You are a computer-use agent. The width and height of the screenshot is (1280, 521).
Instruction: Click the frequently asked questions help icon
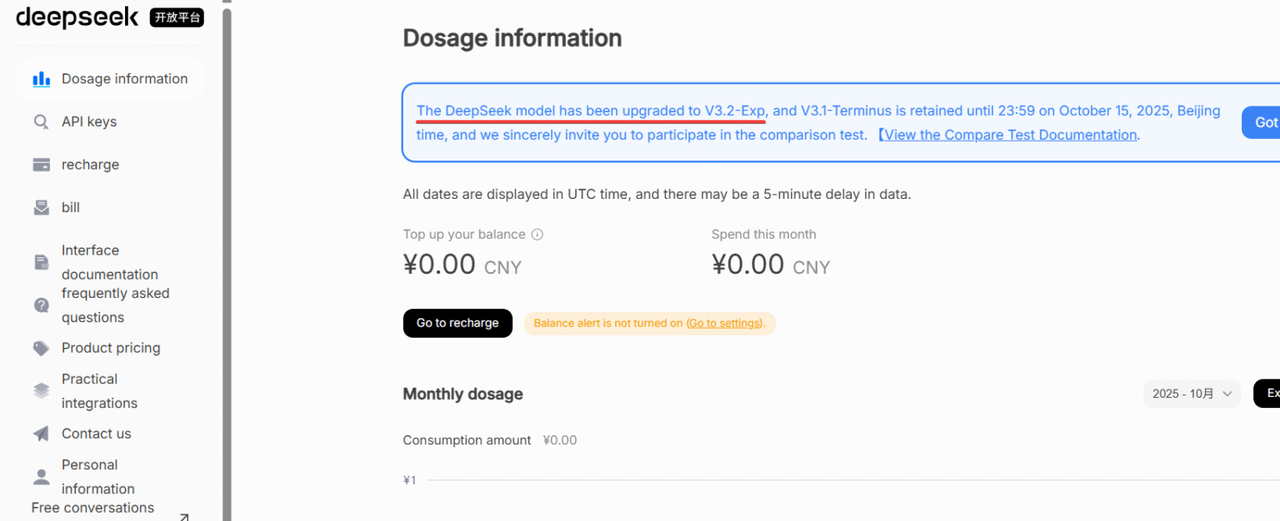click(x=41, y=305)
